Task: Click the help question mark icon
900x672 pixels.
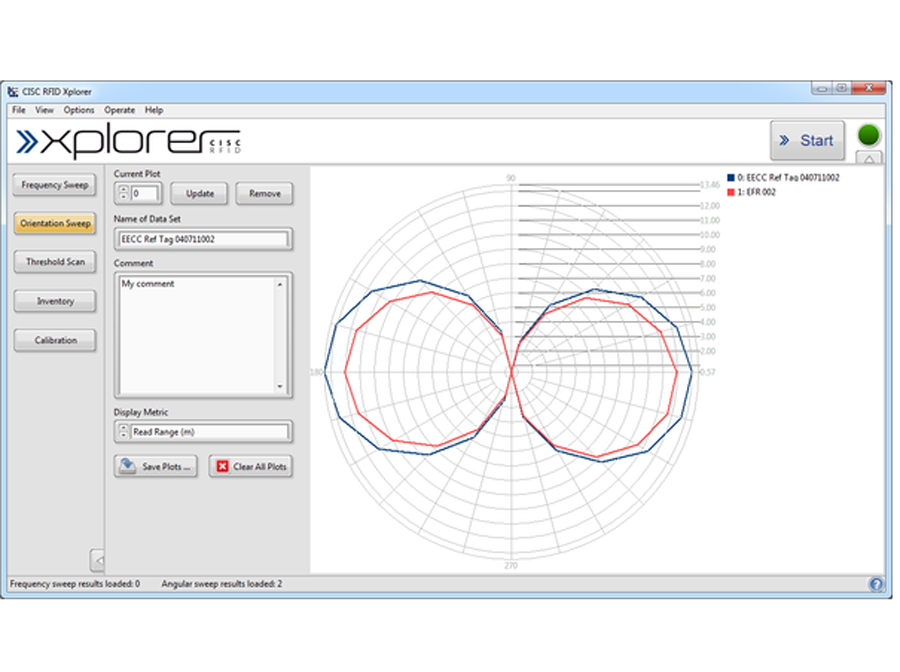Action: point(876,585)
